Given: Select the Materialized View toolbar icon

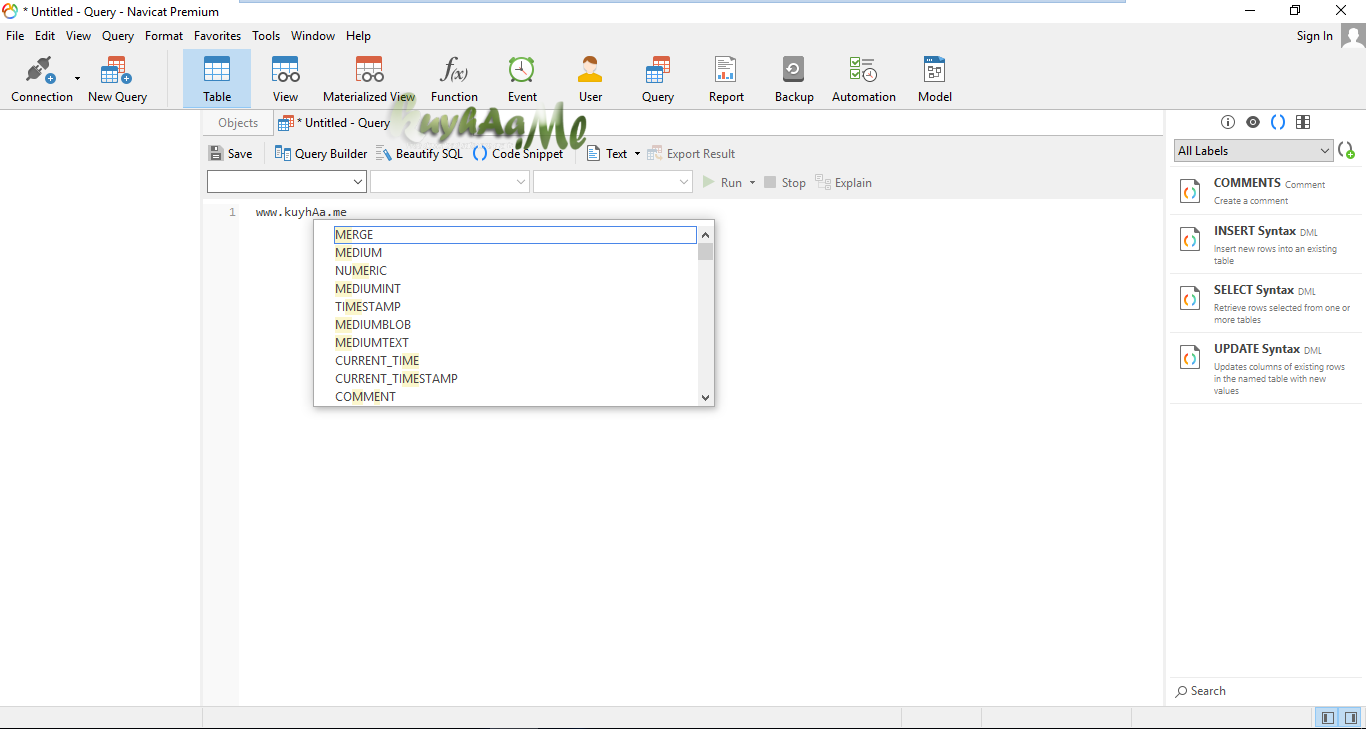Looking at the screenshot, I should [x=368, y=78].
